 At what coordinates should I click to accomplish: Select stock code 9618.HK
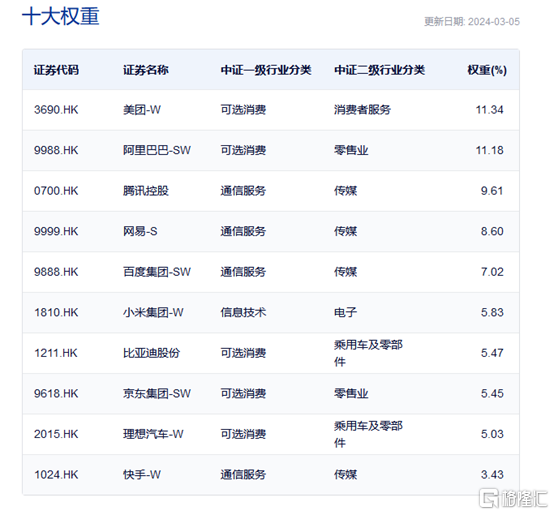[56, 393]
